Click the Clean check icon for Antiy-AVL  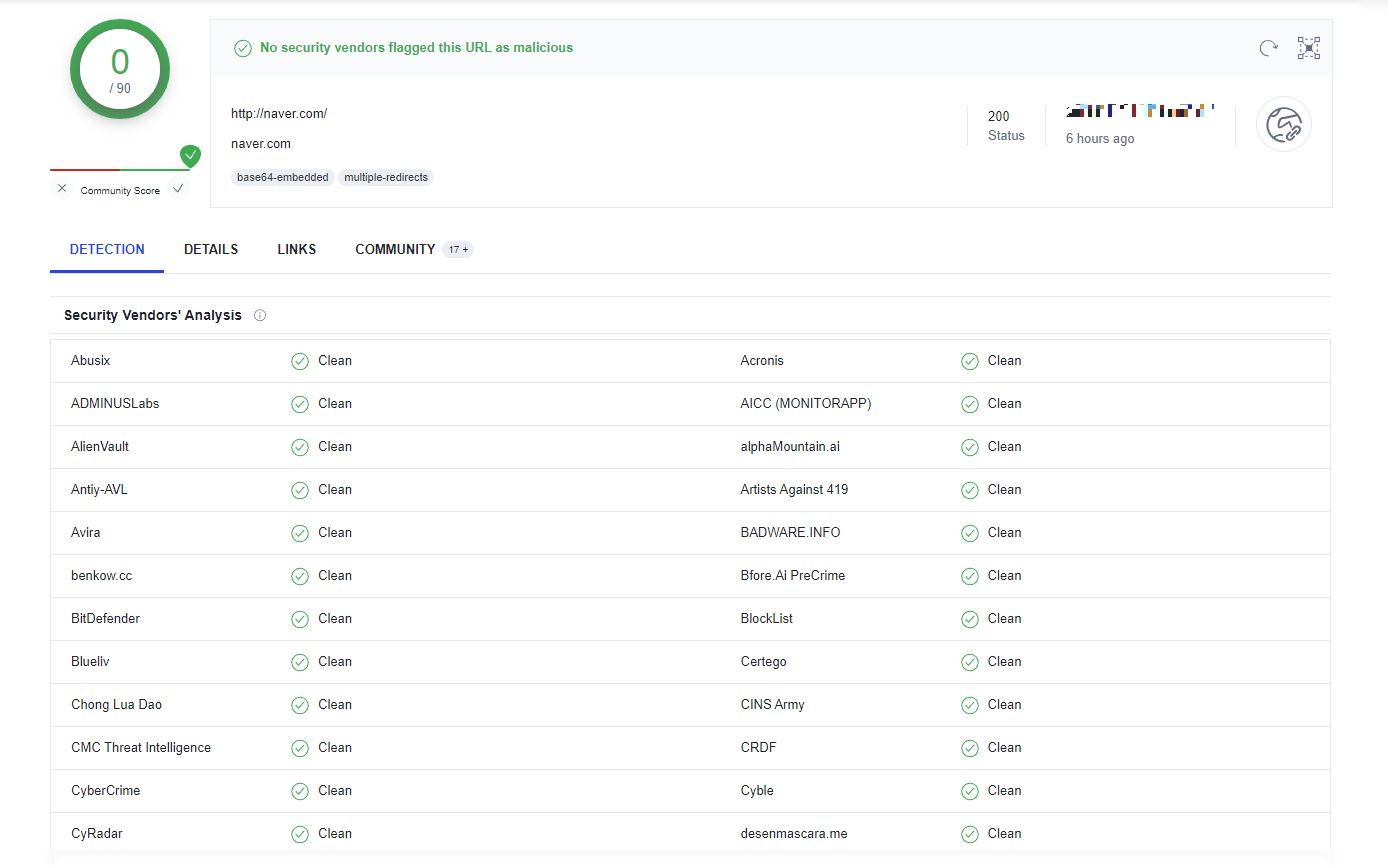coord(300,490)
